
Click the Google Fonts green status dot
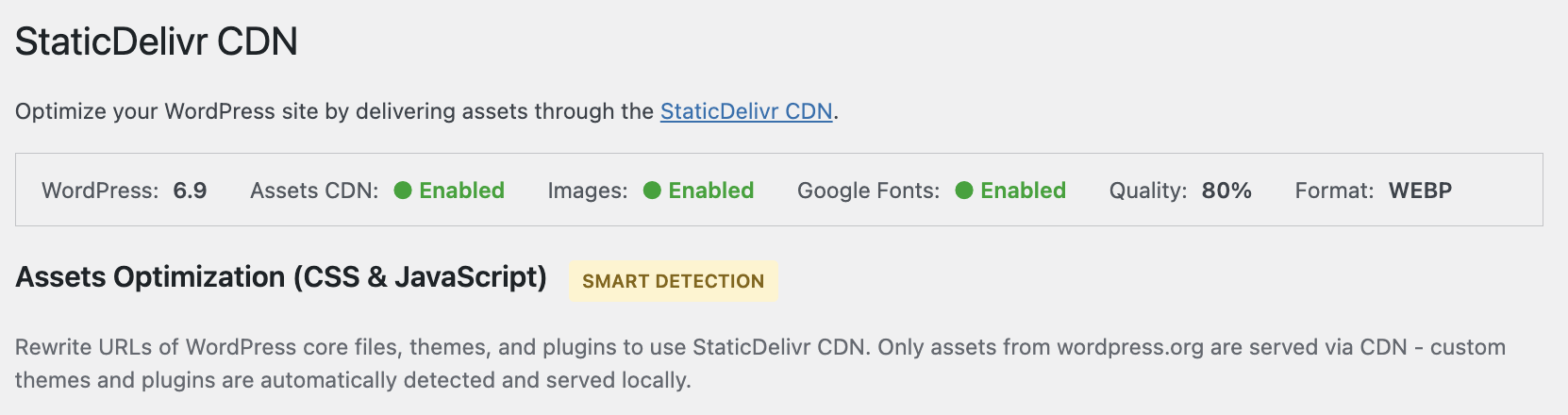click(964, 191)
